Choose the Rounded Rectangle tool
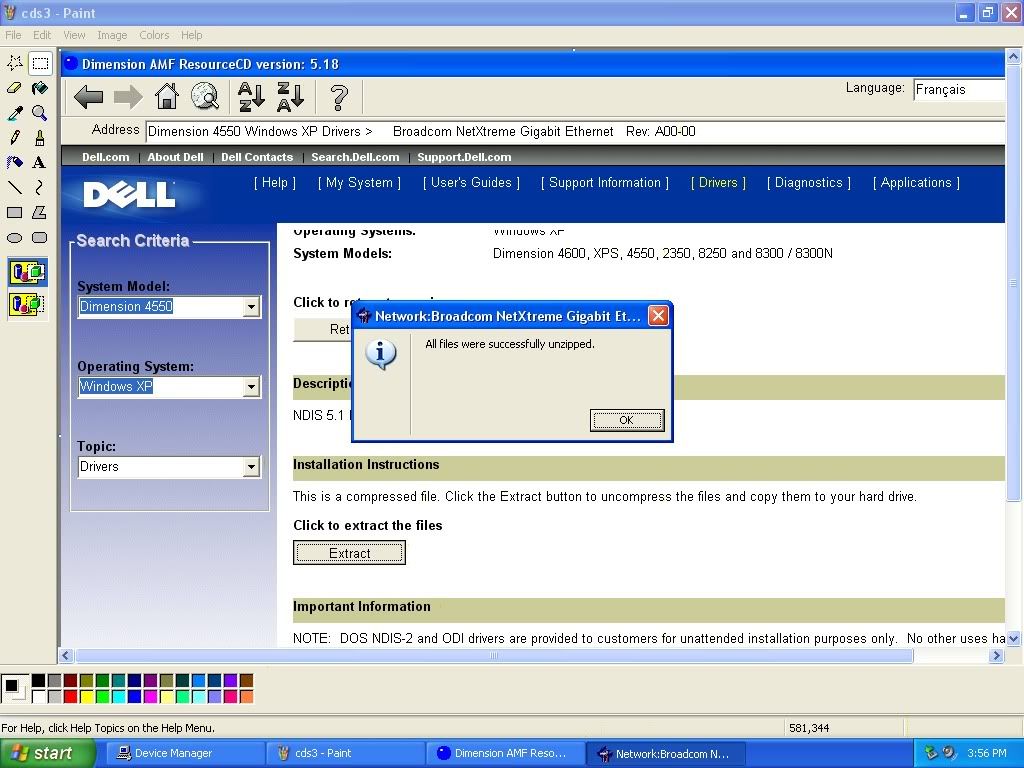Viewport: 1024px width, 768px height. (40, 238)
